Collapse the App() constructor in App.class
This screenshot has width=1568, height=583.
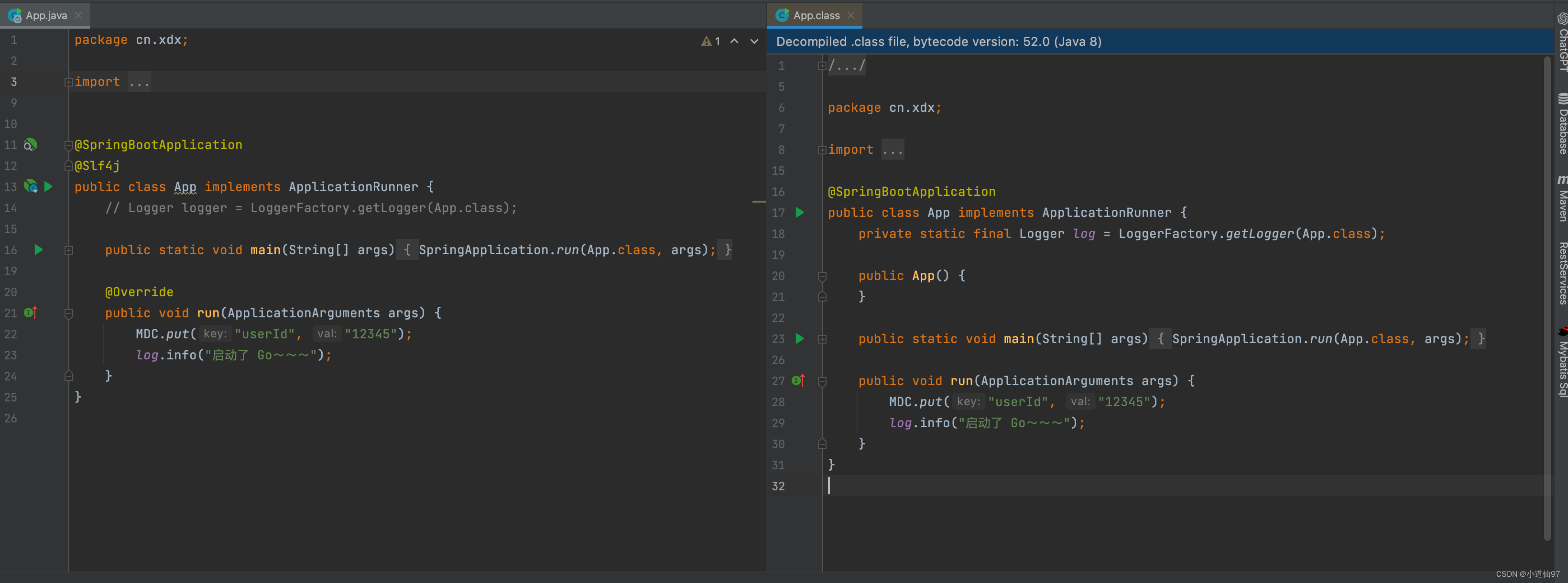pos(822,276)
